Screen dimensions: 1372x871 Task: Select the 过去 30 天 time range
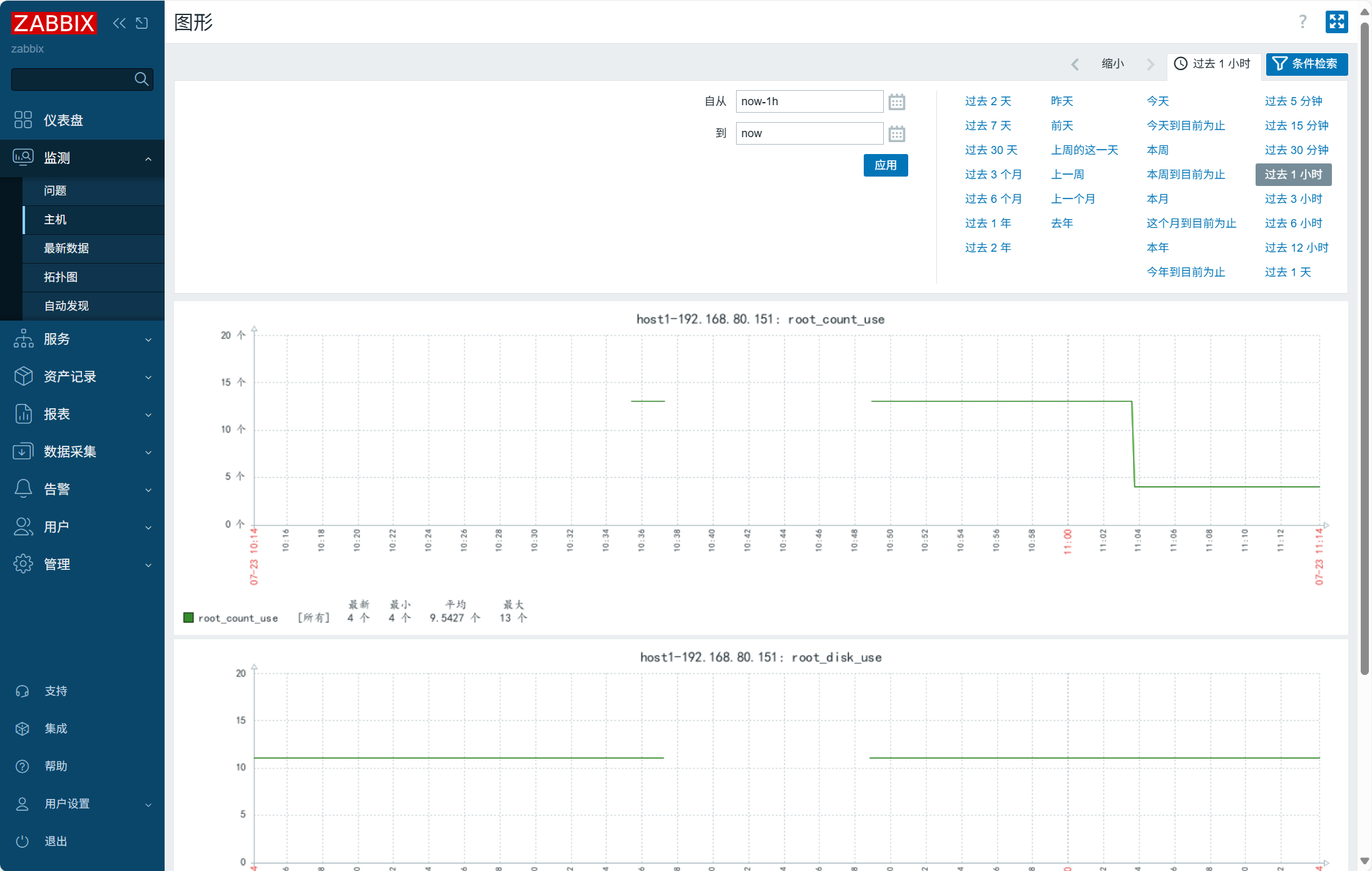991,150
